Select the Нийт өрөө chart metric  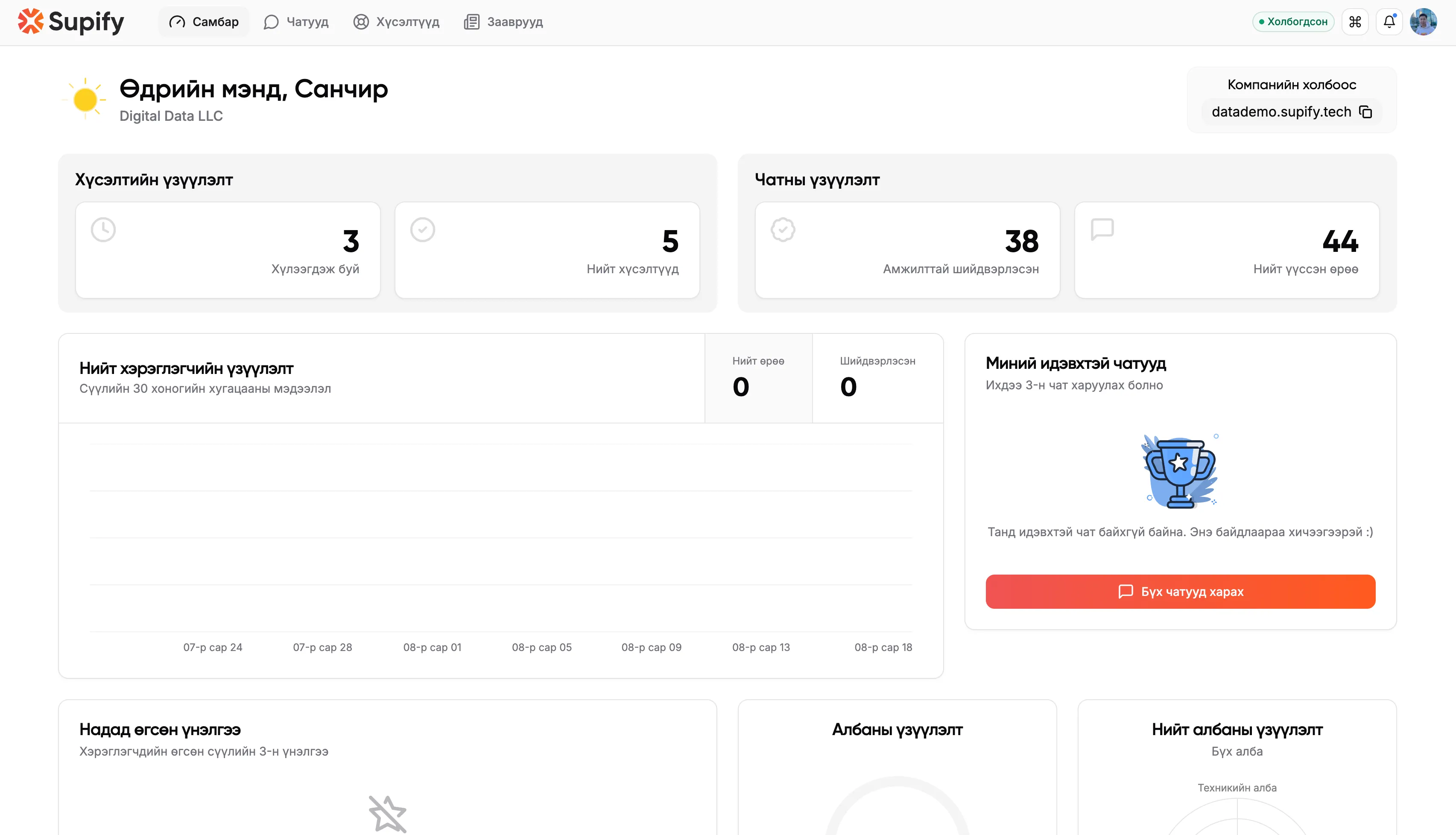[x=758, y=378]
